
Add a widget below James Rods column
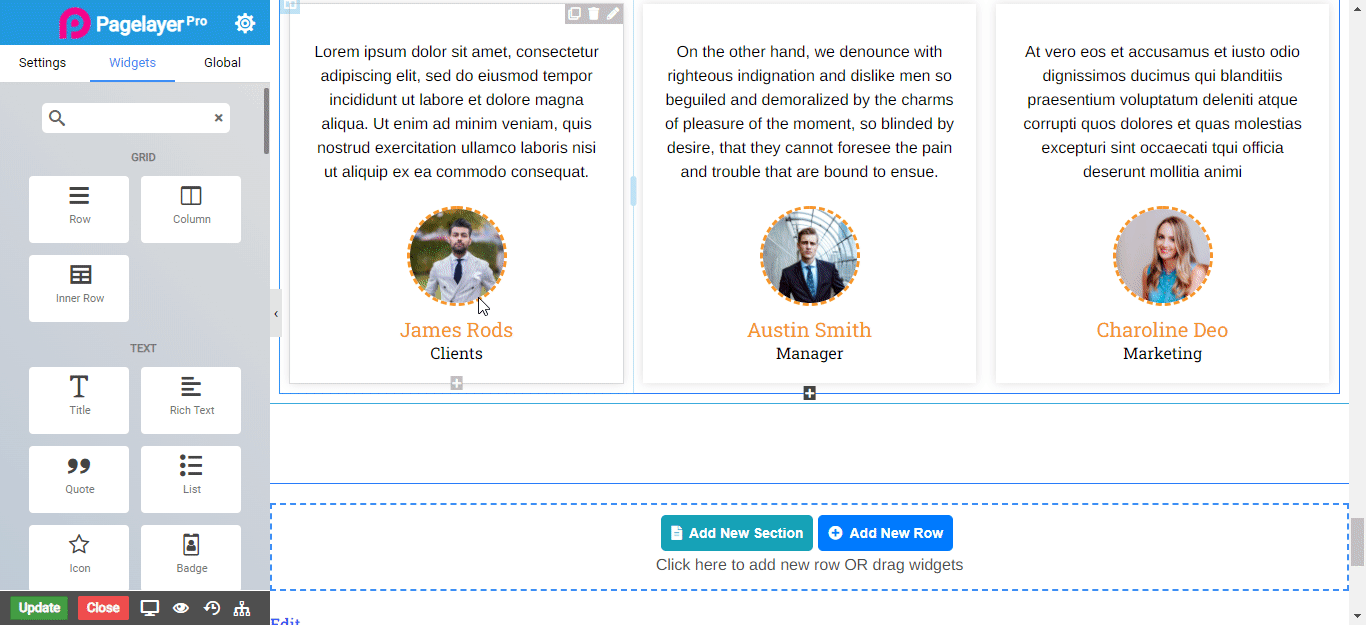[x=456, y=383]
